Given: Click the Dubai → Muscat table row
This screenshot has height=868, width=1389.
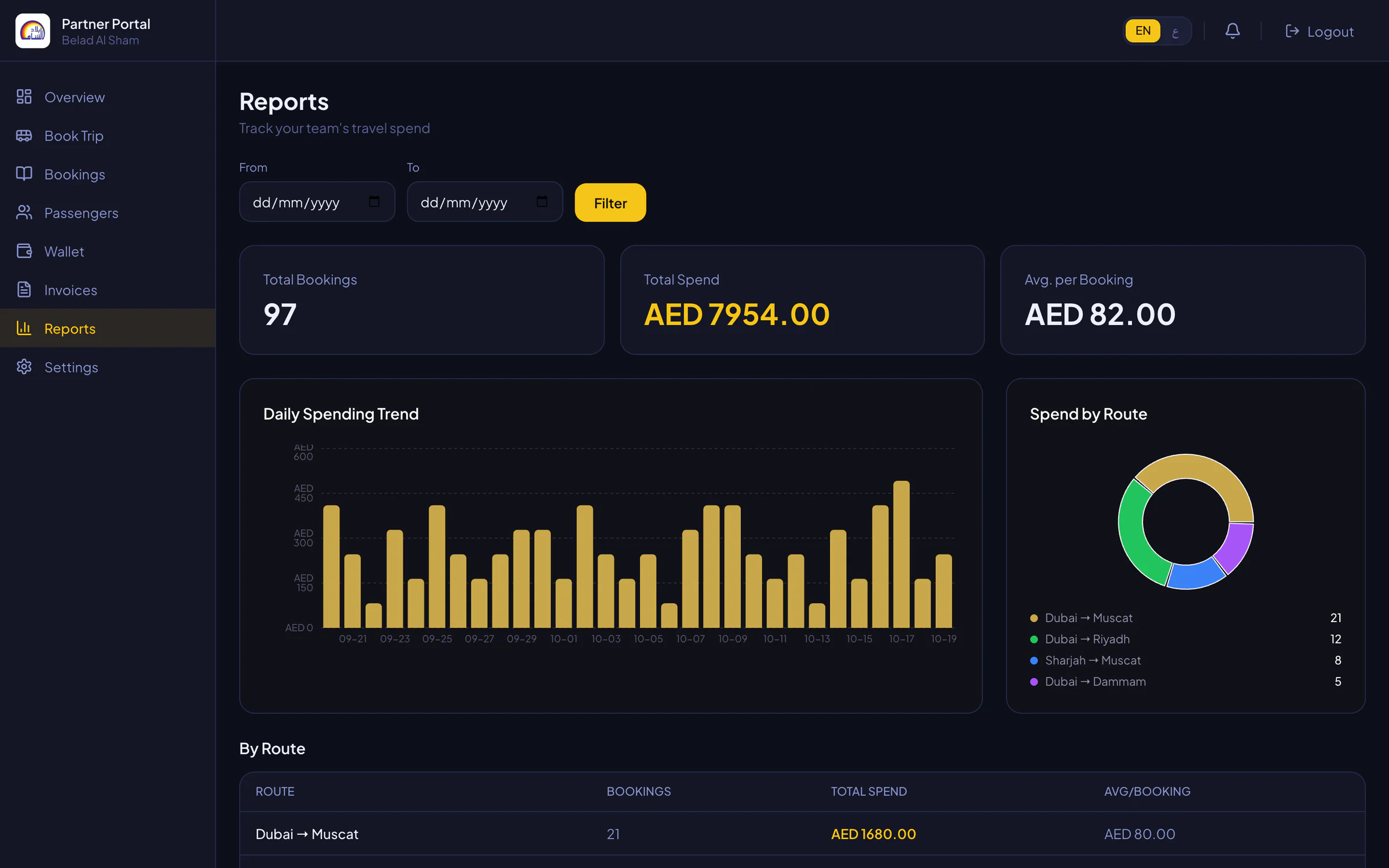Looking at the screenshot, I should tap(802, 834).
